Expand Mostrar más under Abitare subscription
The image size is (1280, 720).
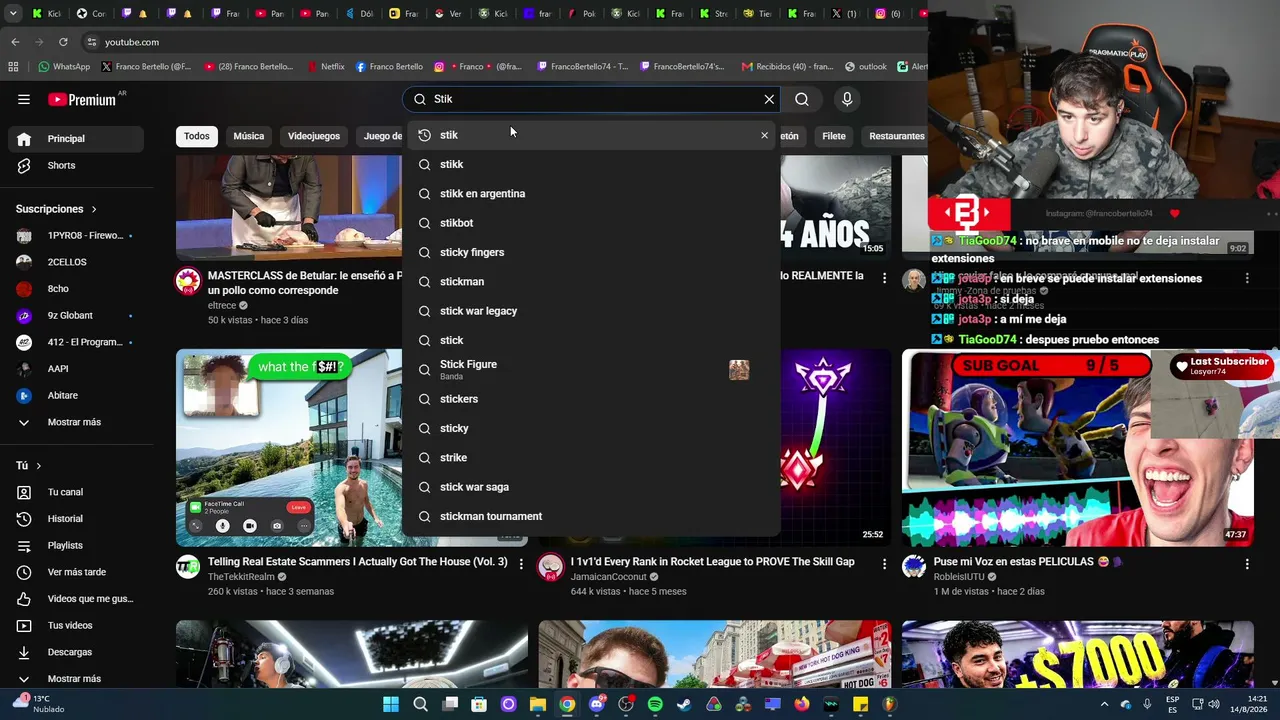(x=78, y=422)
